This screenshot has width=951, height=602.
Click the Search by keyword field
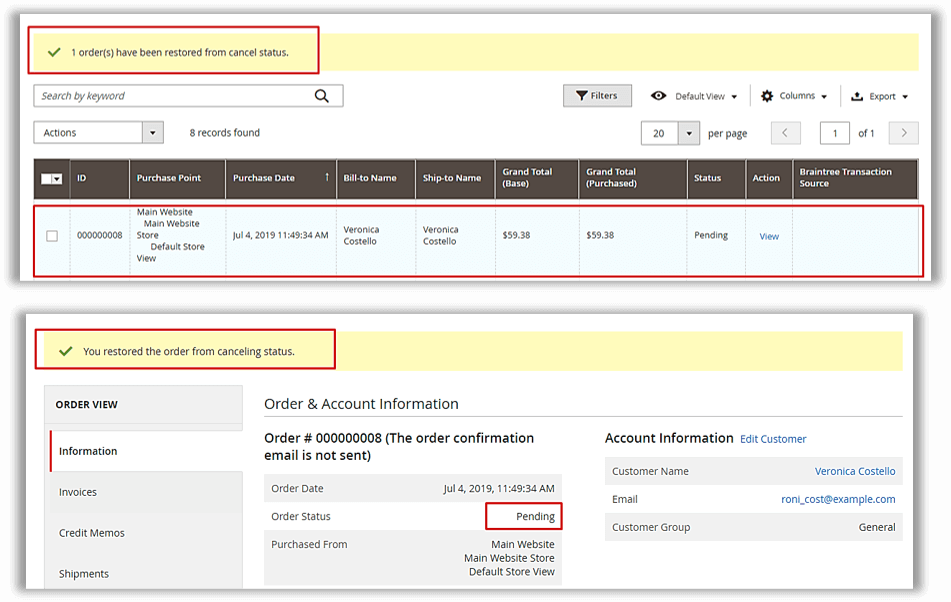170,96
